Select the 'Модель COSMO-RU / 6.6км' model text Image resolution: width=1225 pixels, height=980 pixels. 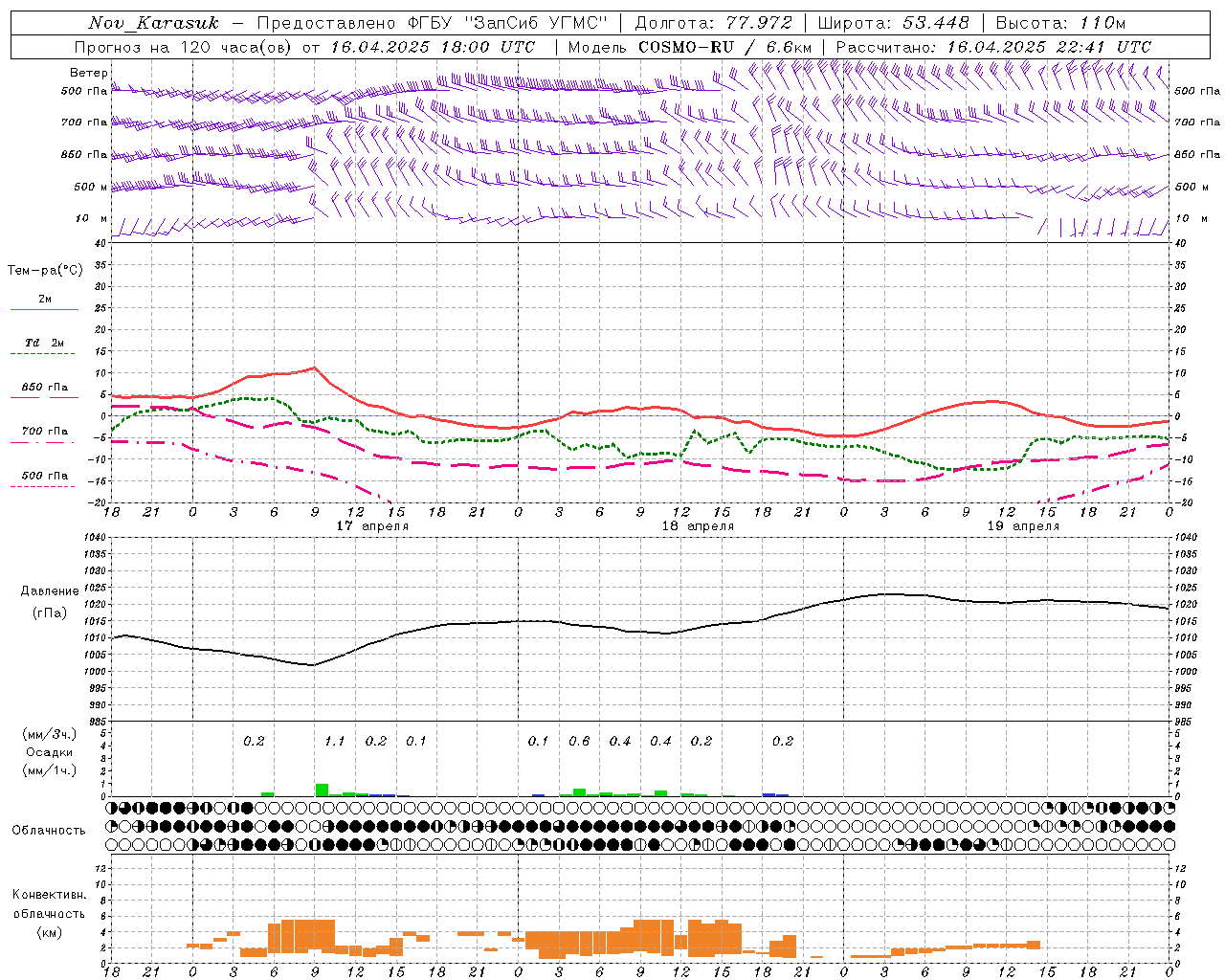691,47
